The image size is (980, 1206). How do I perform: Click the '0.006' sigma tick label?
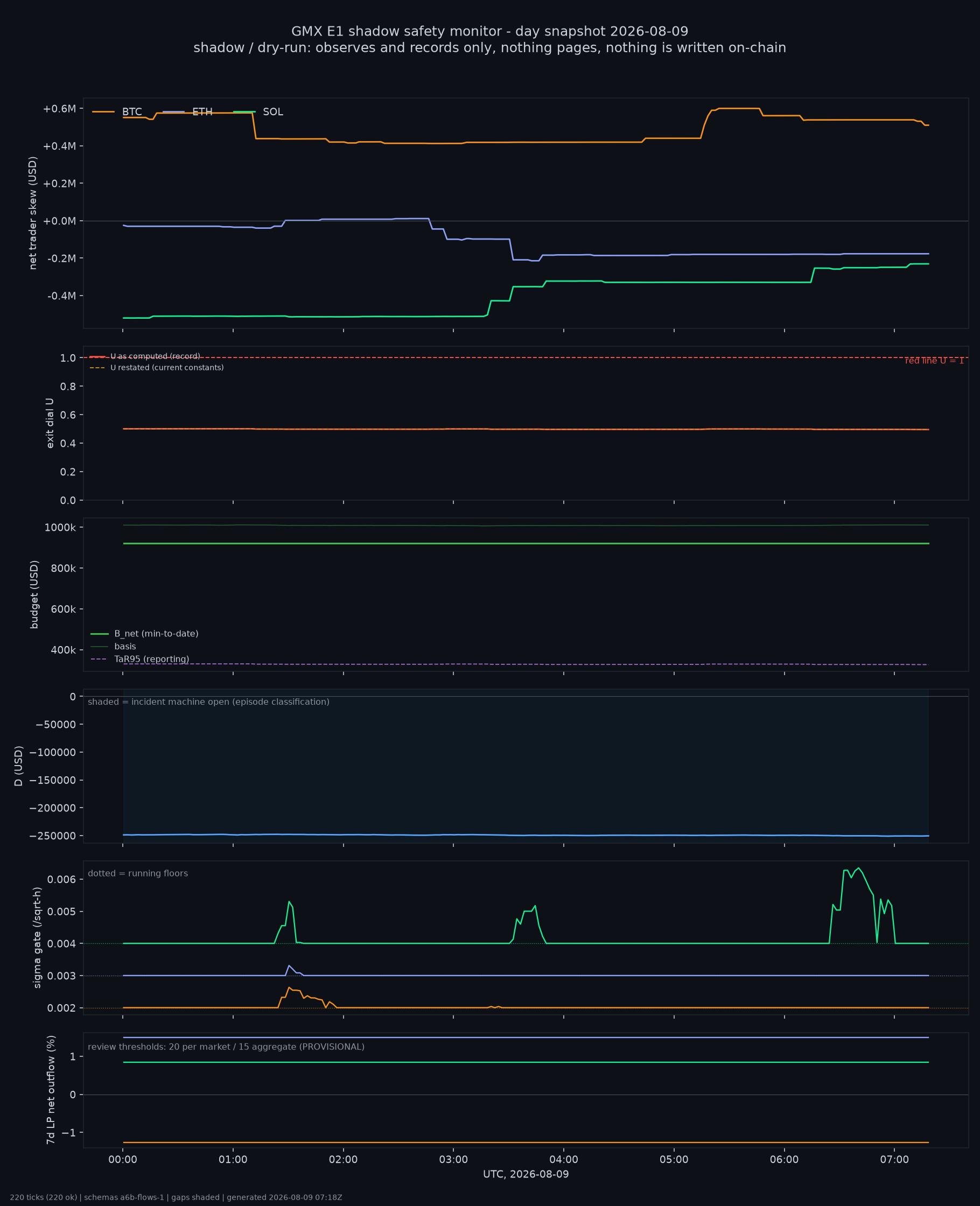coord(61,879)
